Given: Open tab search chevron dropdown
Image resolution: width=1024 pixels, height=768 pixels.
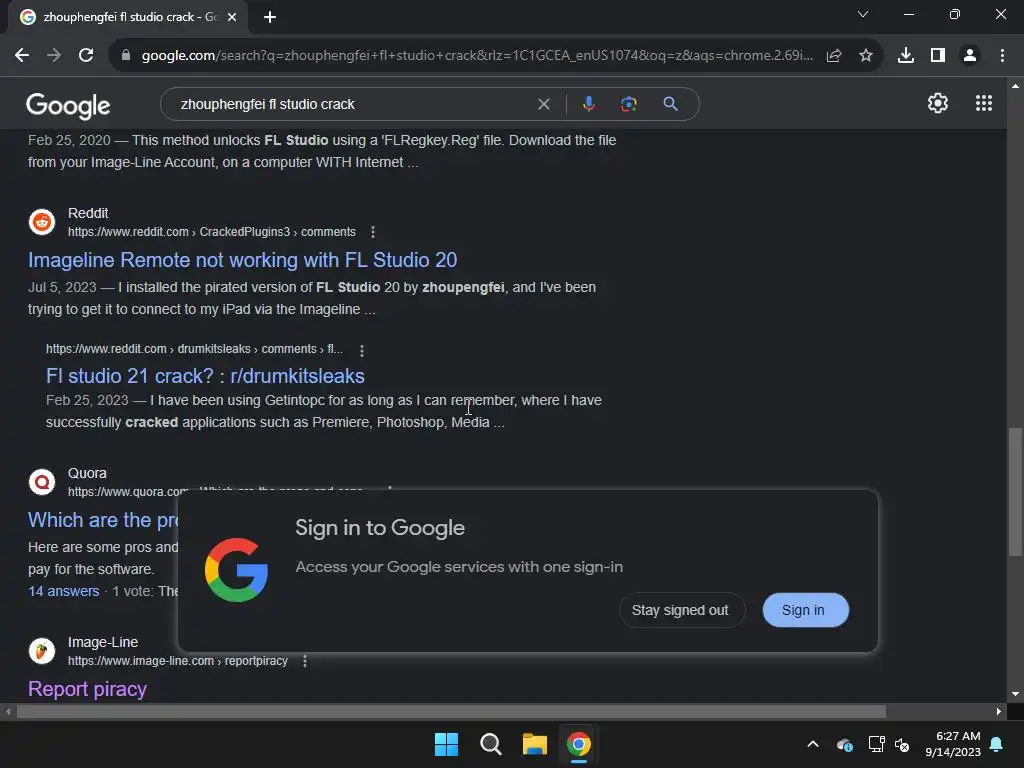Looking at the screenshot, I should (863, 14).
